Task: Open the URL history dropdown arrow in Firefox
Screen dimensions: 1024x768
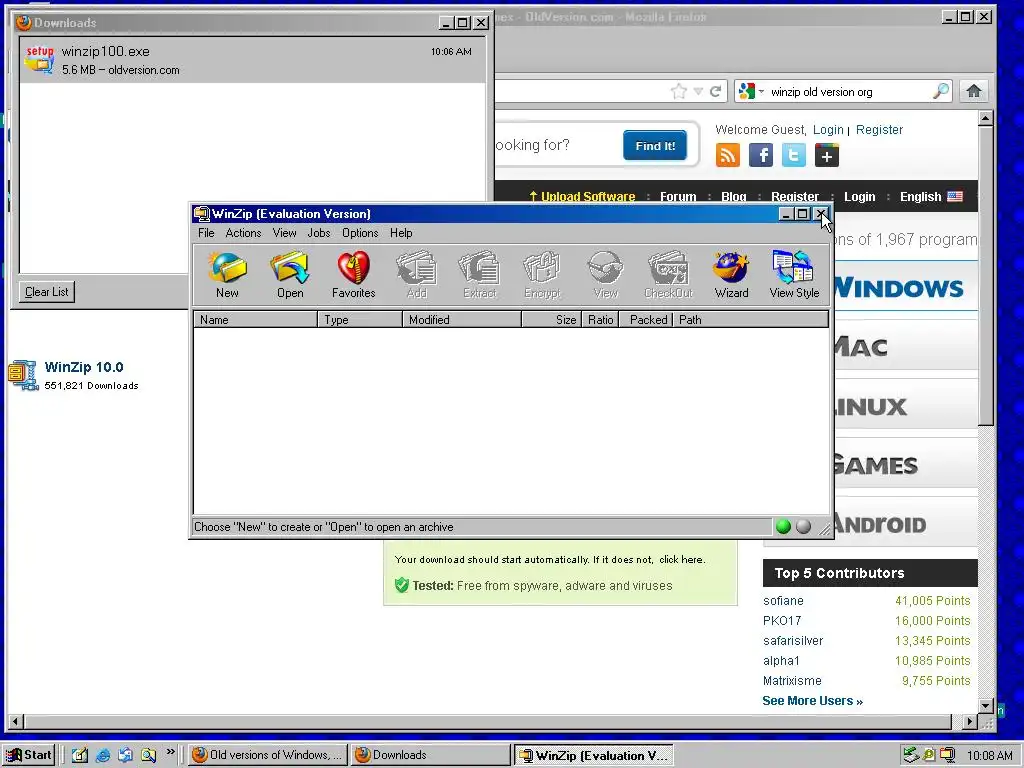Action: 698,91
